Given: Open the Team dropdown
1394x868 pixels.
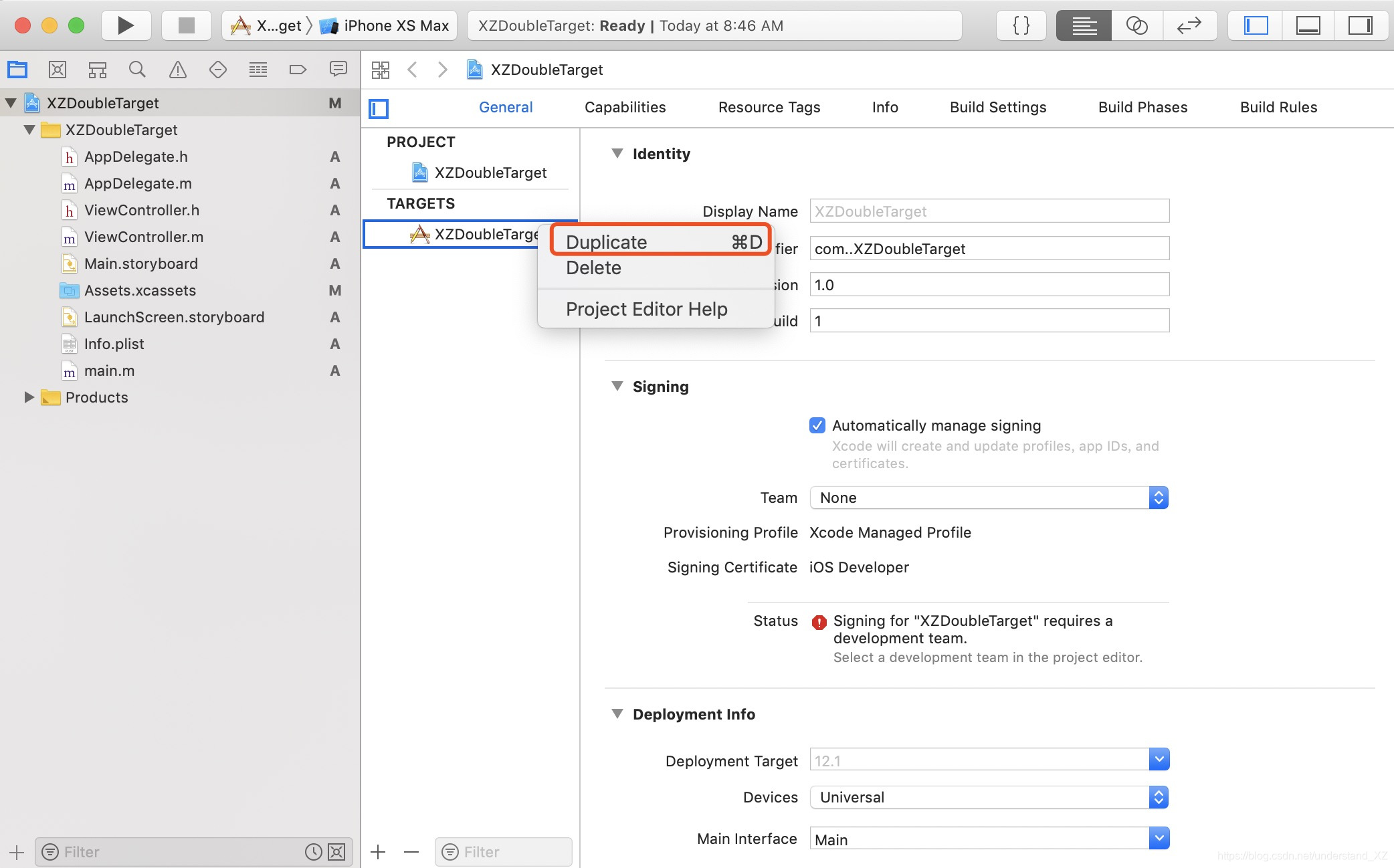Looking at the screenshot, I should pos(989,498).
